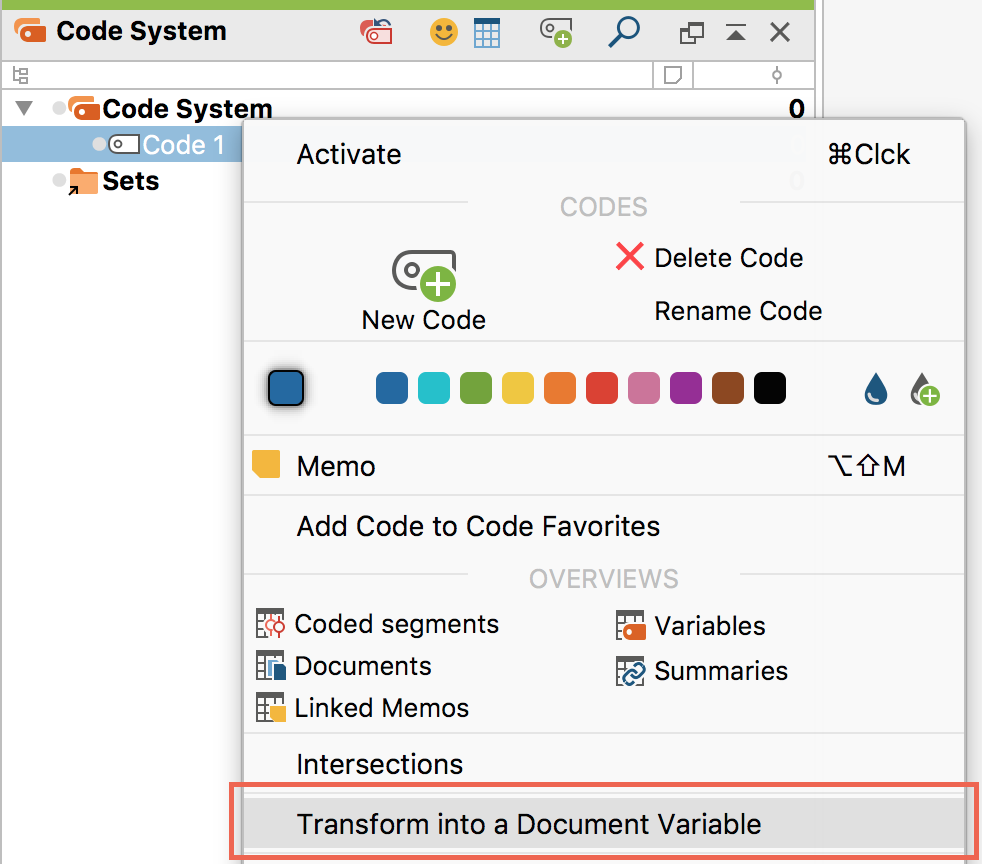982x864 pixels.
Task: Collapse the Code System panel upward
Action: (x=736, y=32)
